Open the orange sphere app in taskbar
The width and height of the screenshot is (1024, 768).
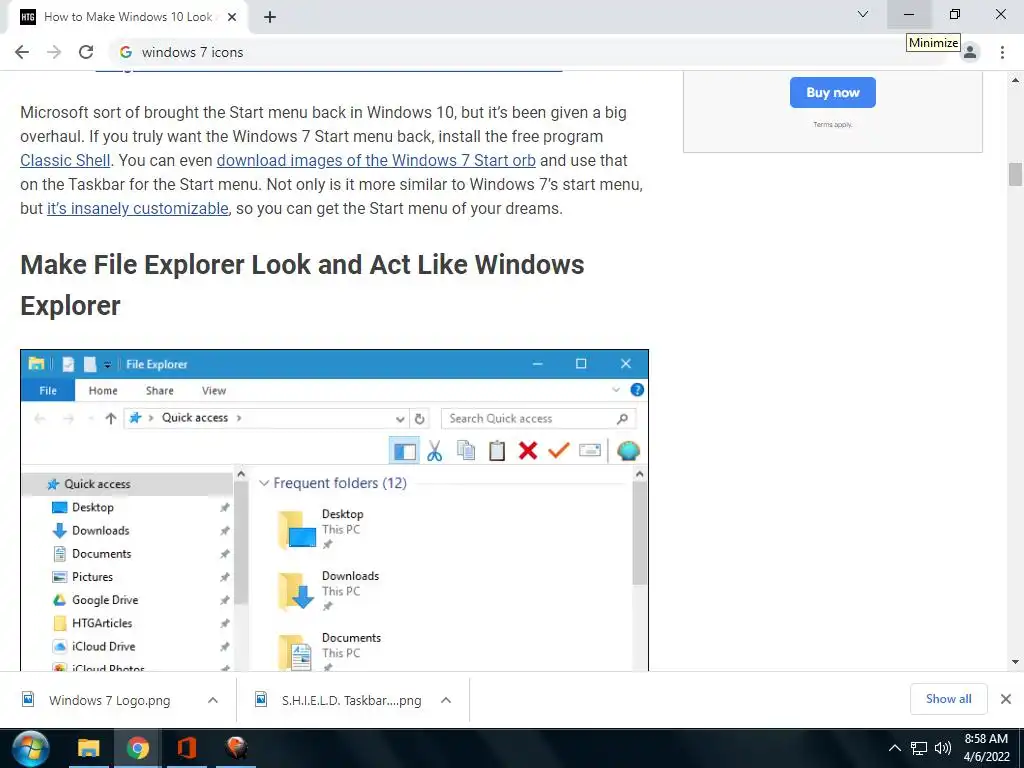[x=236, y=748]
